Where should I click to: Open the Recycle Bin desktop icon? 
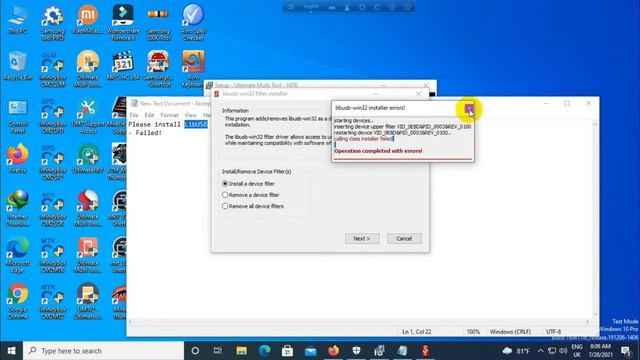click(x=18, y=66)
